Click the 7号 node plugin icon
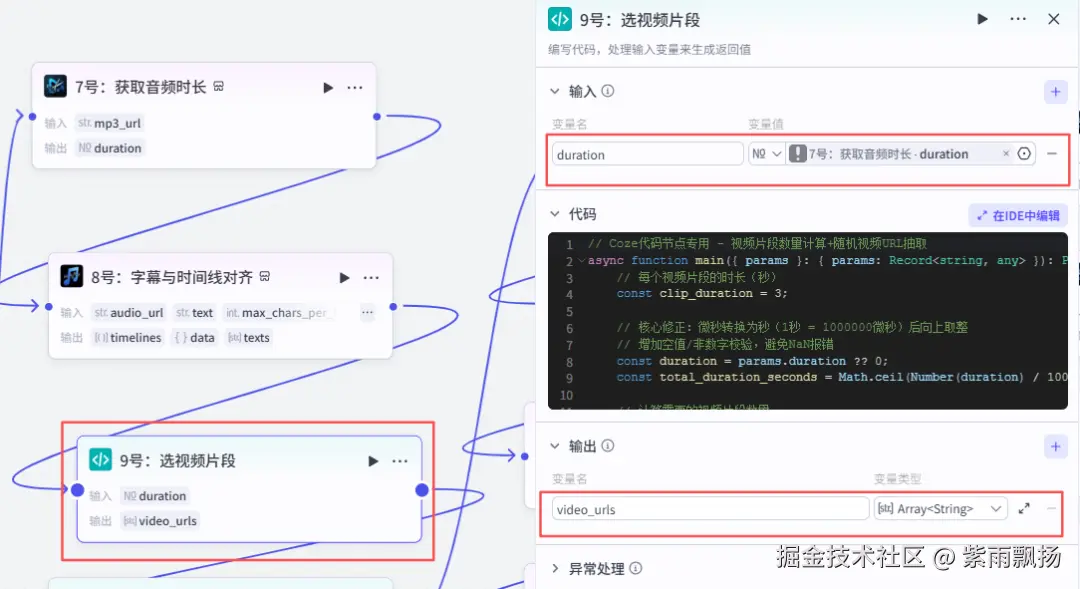1080x589 pixels. pyautogui.click(x=55, y=86)
